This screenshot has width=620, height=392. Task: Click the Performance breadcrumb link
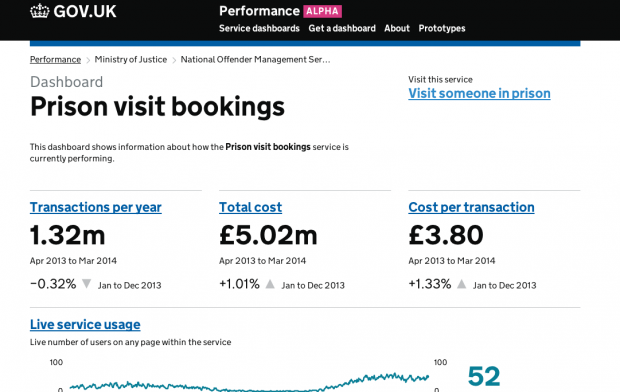[55, 60]
